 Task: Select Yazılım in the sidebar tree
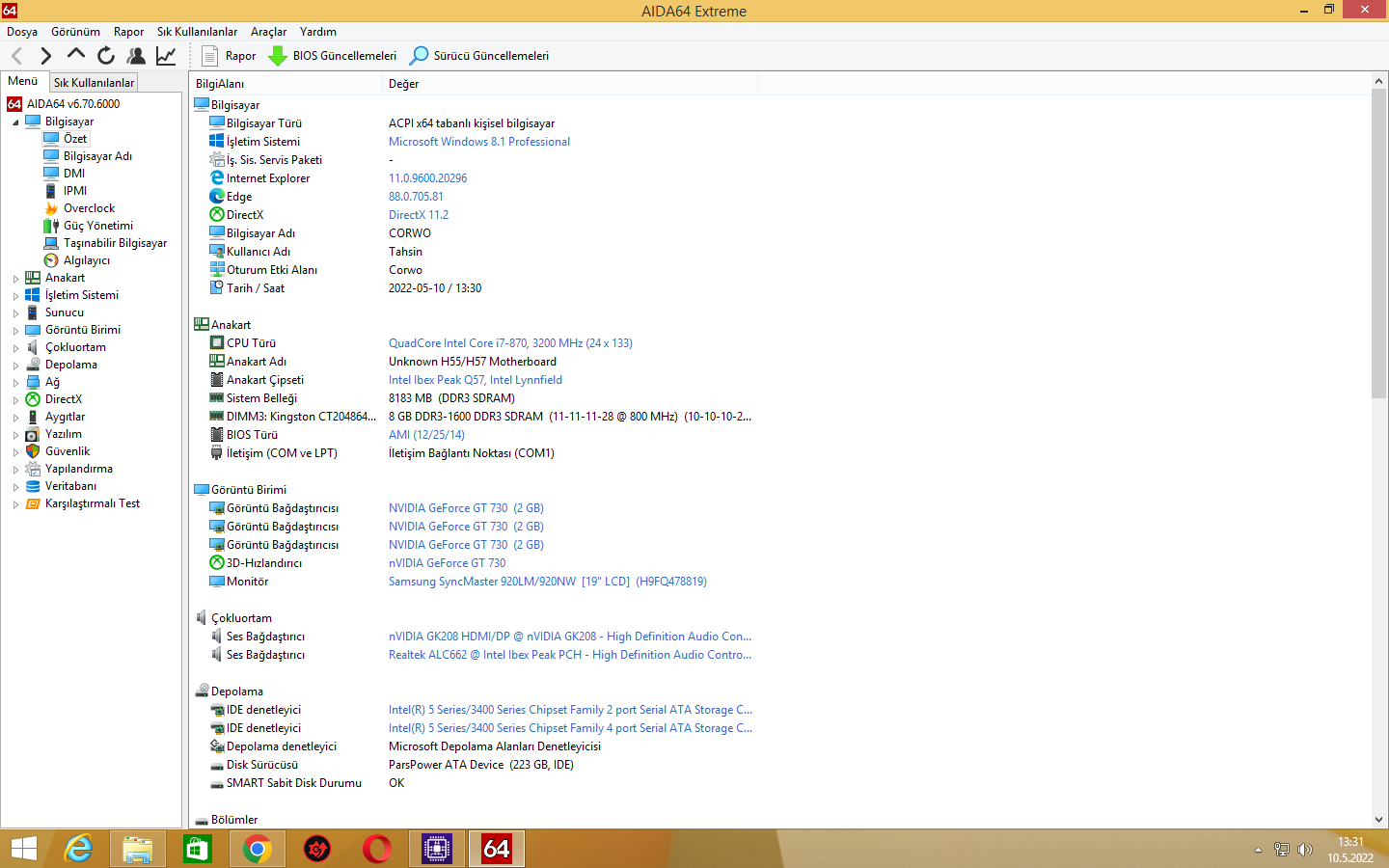(63, 434)
